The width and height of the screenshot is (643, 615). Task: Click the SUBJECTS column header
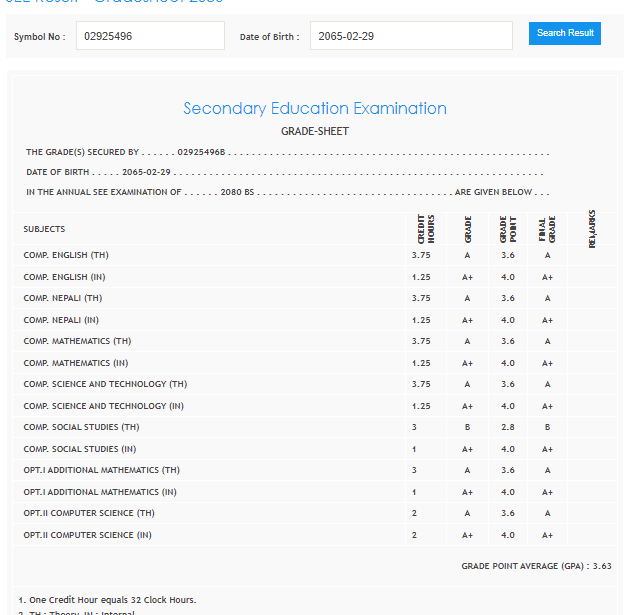pyautogui.click(x=45, y=229)
